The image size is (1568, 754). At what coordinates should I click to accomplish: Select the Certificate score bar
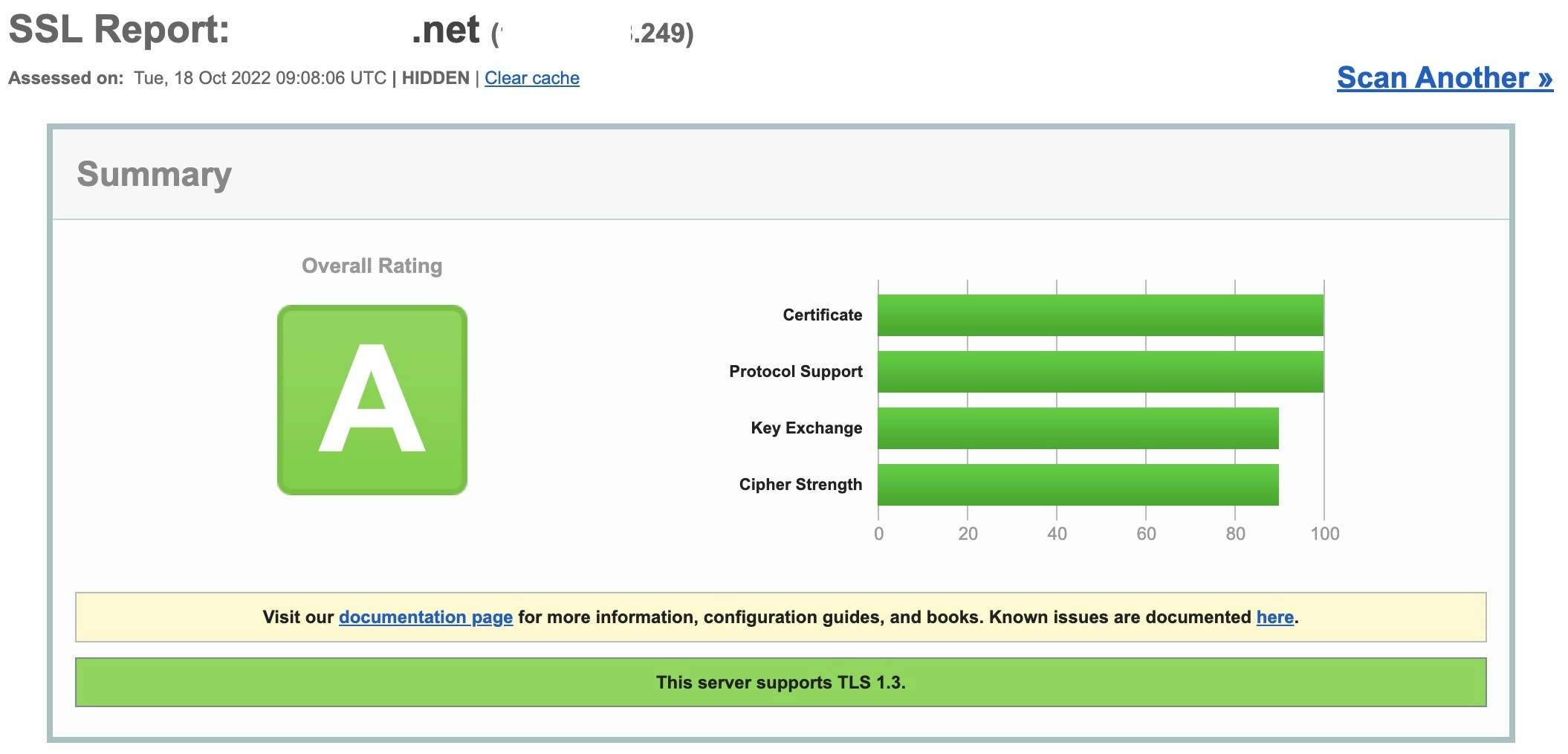click(1100, 315)
